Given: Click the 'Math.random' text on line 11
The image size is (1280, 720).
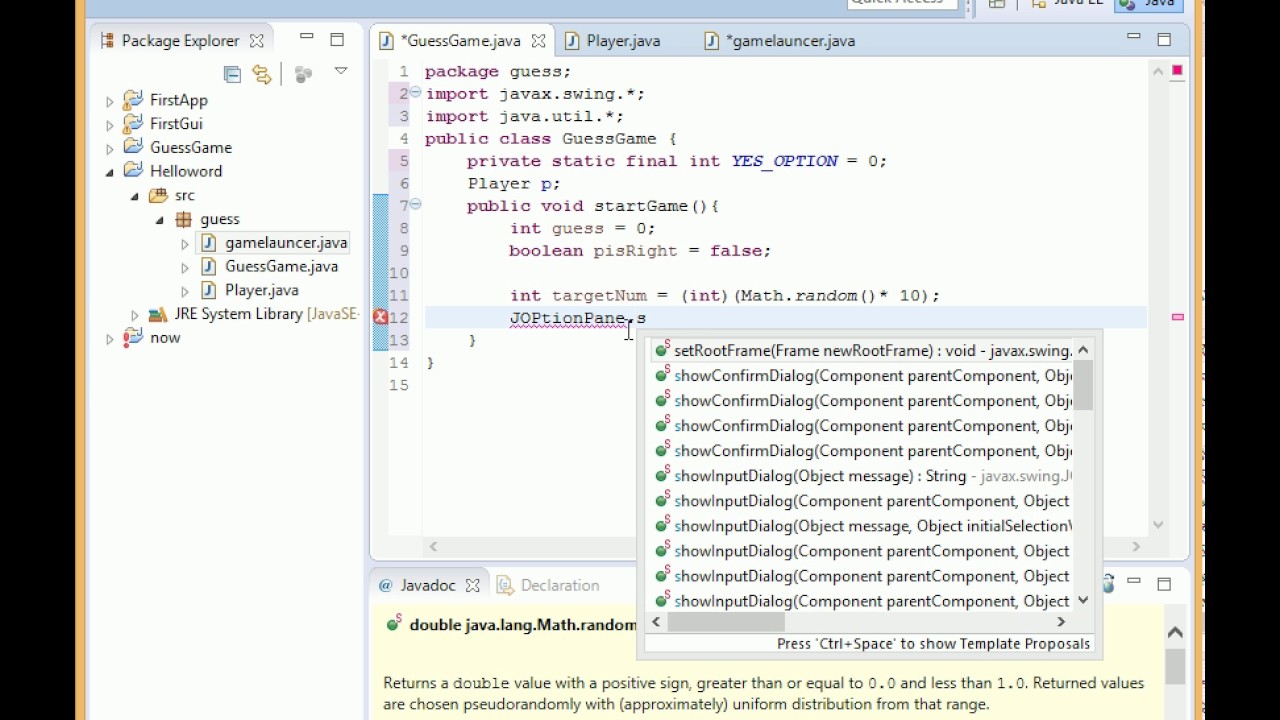Looking at the screenshot, I should [x=799, y=296].
